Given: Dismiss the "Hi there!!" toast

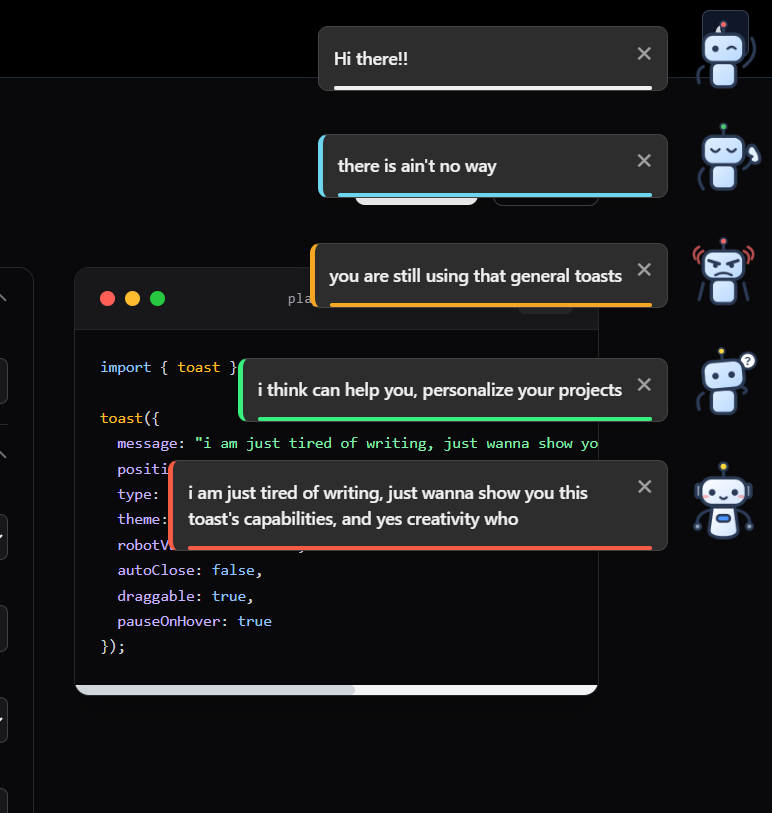Looking at the screenshot, I should 644,53.
